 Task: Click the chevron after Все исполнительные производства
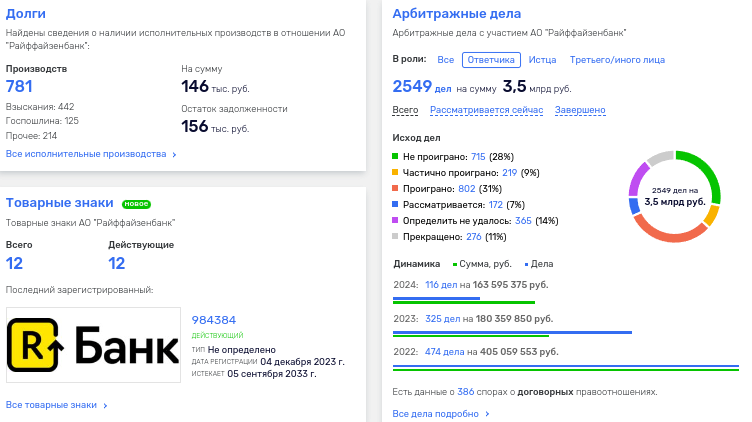pos(174,154)
